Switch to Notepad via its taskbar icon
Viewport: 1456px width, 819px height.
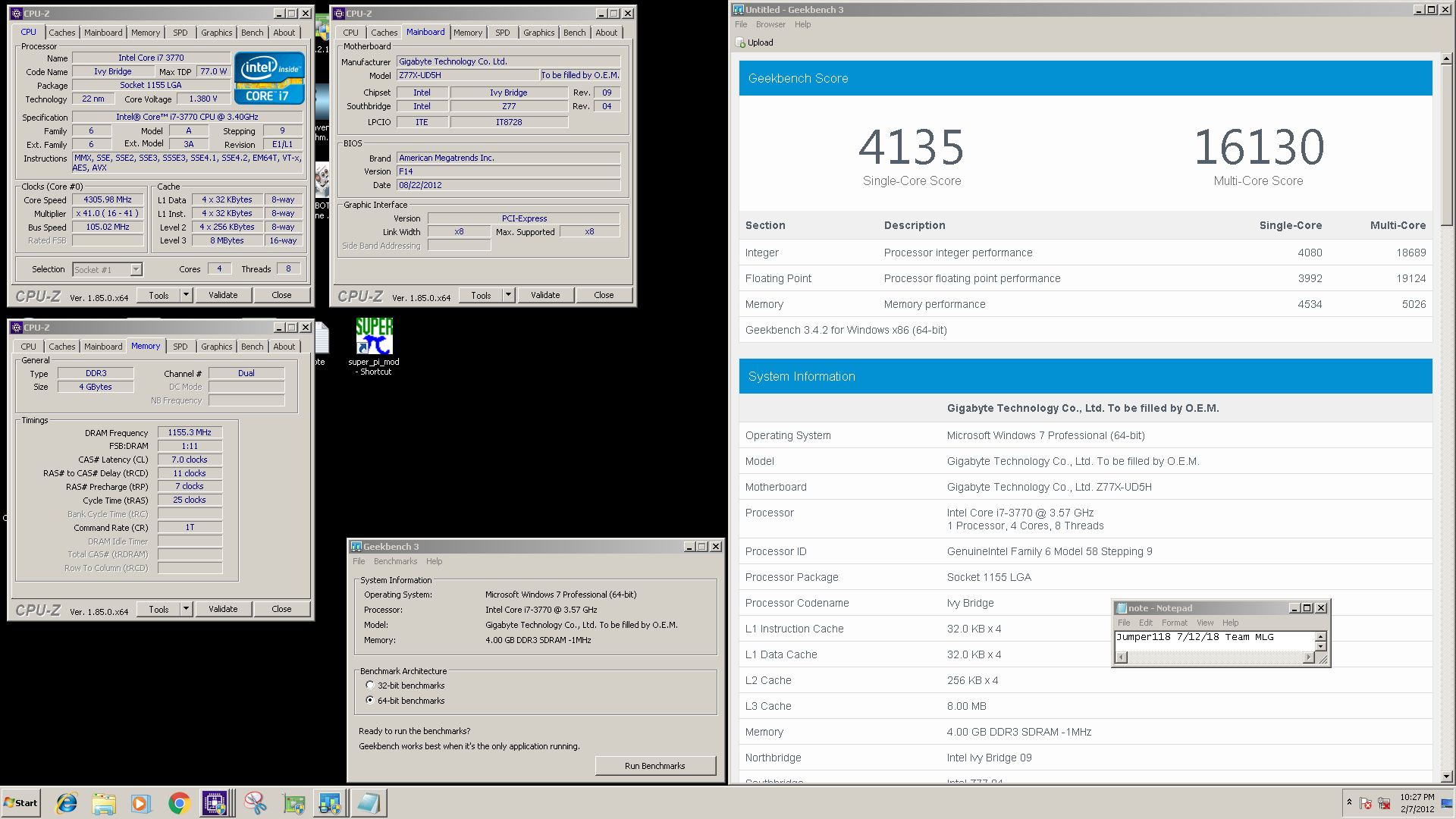[369, 803]
